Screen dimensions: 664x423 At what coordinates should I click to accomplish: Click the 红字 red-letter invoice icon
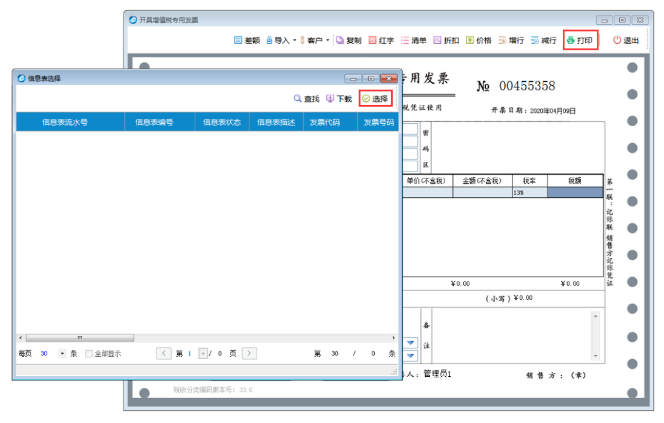click(381, 41)
